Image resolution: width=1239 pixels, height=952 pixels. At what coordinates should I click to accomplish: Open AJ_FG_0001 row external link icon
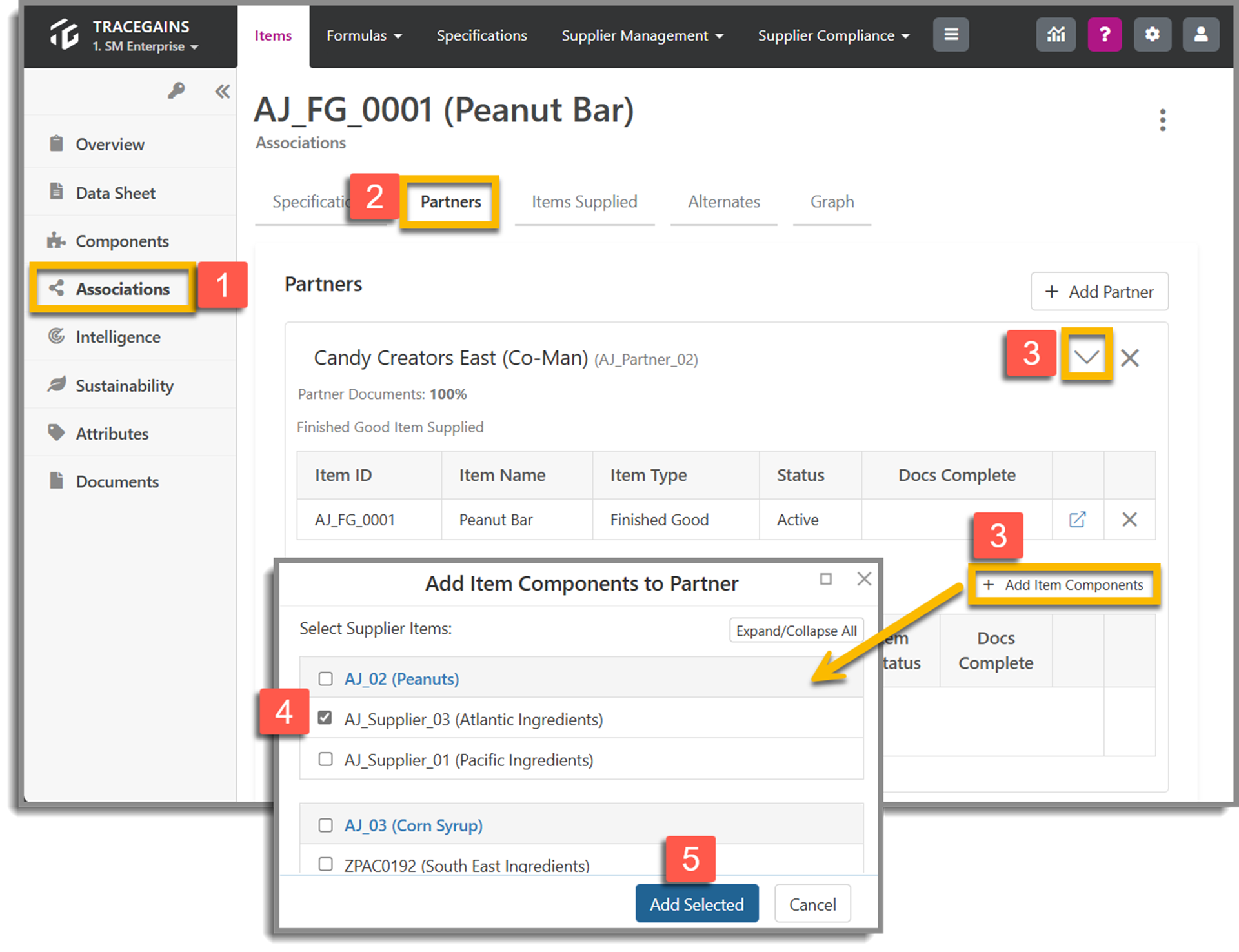[x=1078, y=519]
